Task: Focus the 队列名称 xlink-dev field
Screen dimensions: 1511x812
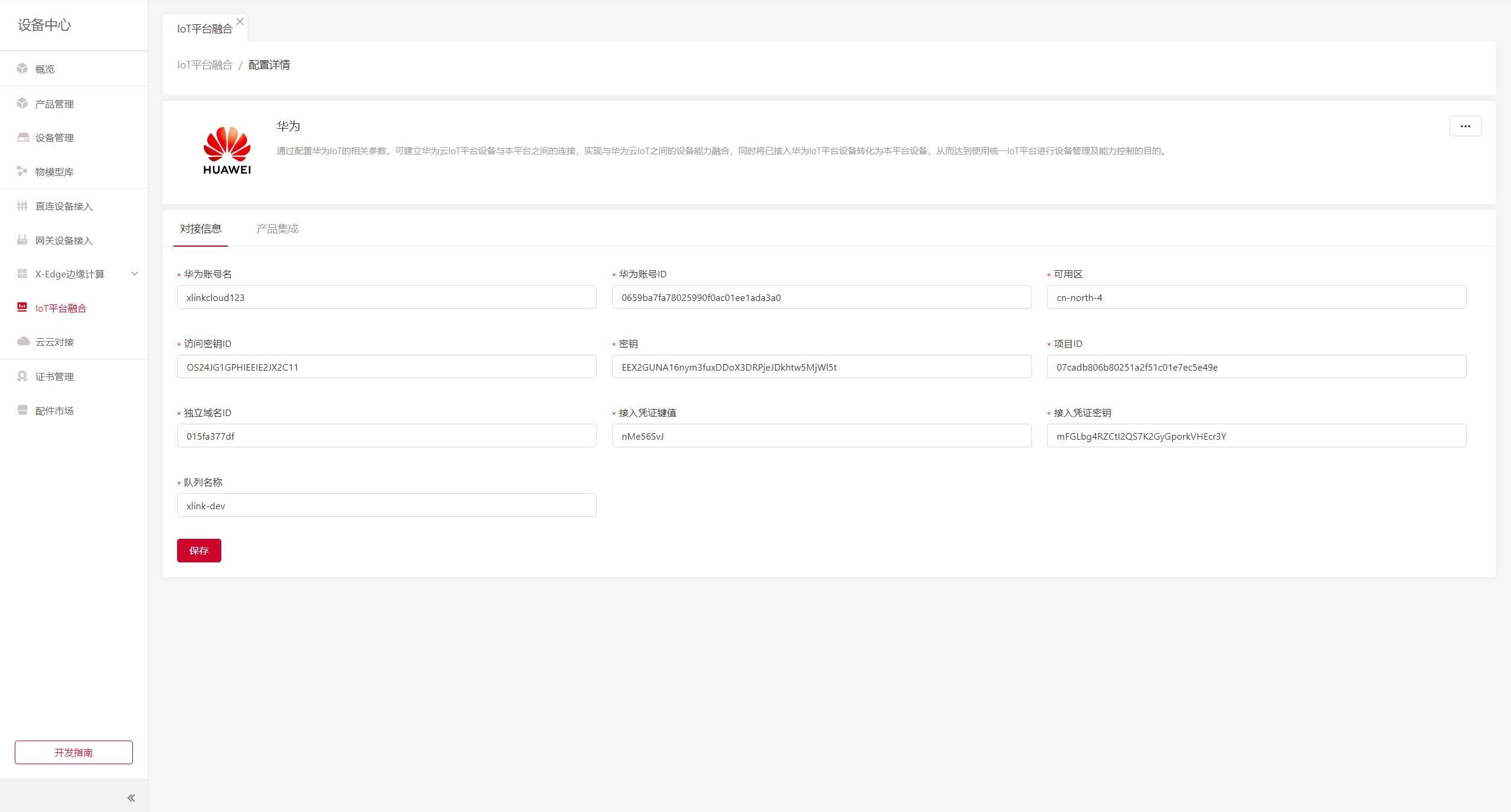Action: tap(387, 506)
